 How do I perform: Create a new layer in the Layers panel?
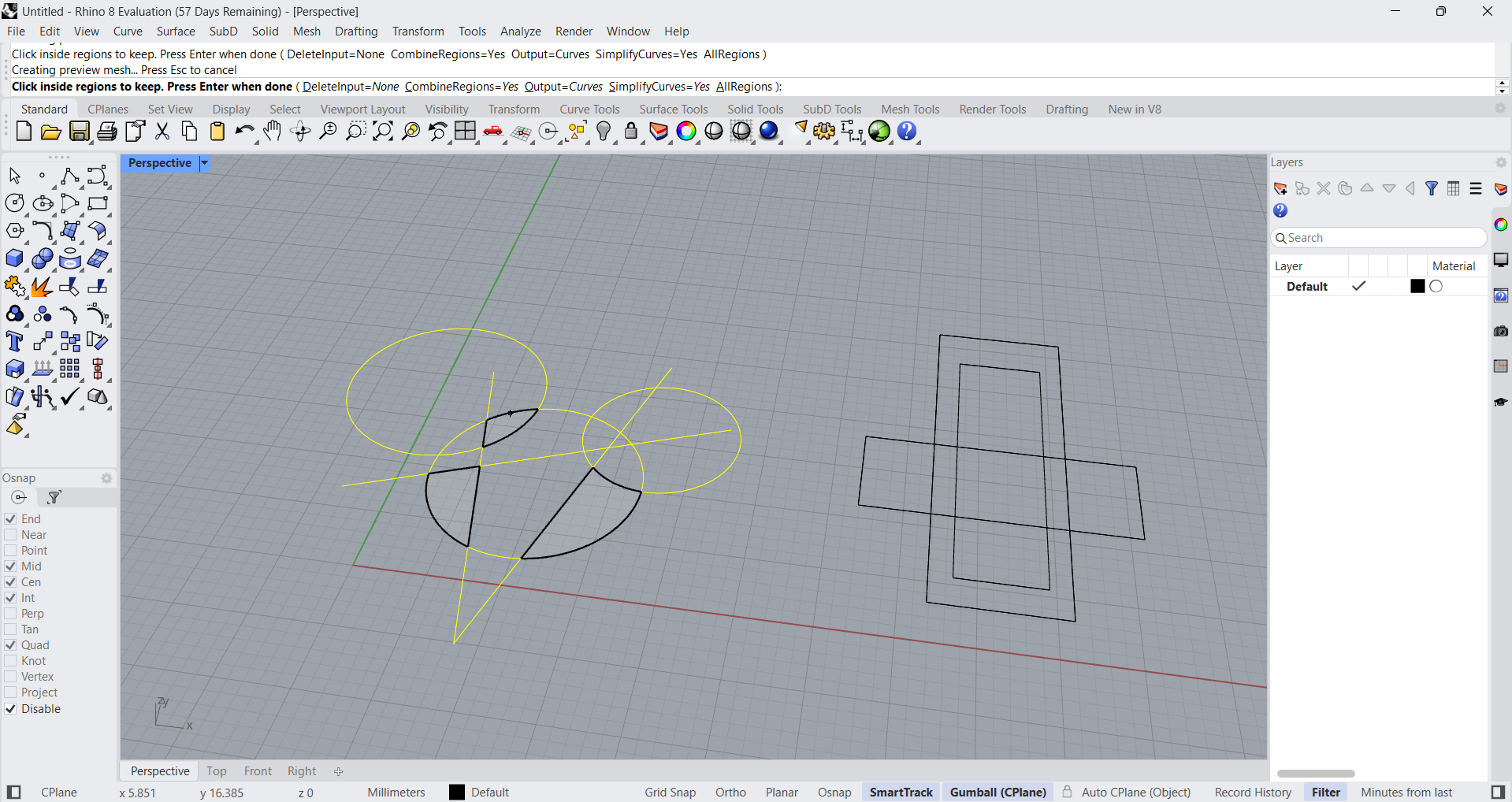pyautogui.click(x=1280, y=189)
